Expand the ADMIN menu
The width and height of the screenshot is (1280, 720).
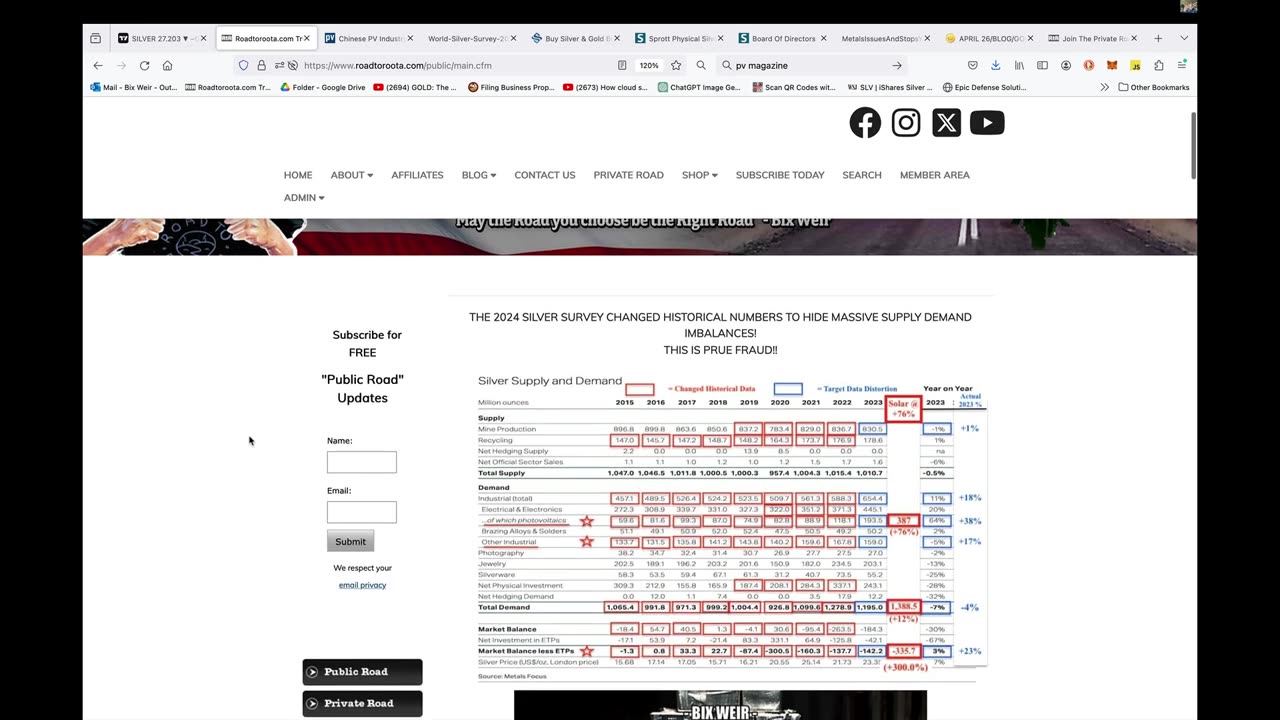tap(304, 198)
